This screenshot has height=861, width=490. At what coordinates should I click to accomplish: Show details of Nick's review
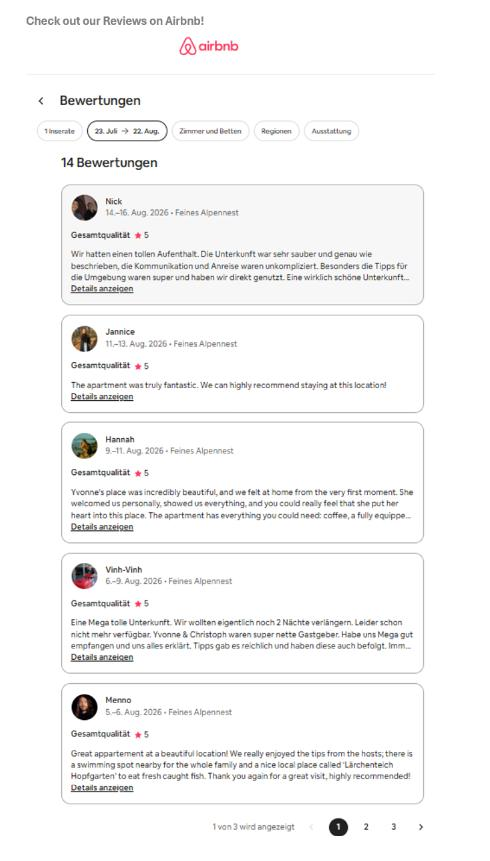click(102, 289)
